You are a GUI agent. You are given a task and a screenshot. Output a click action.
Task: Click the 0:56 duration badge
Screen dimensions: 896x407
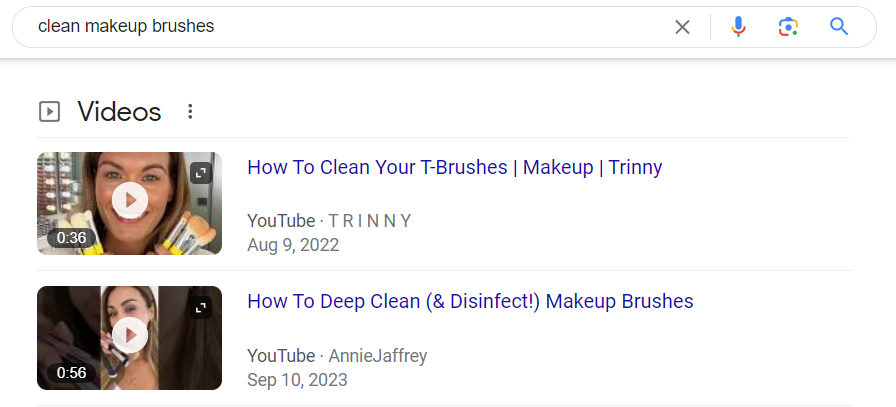pos(71,373)
